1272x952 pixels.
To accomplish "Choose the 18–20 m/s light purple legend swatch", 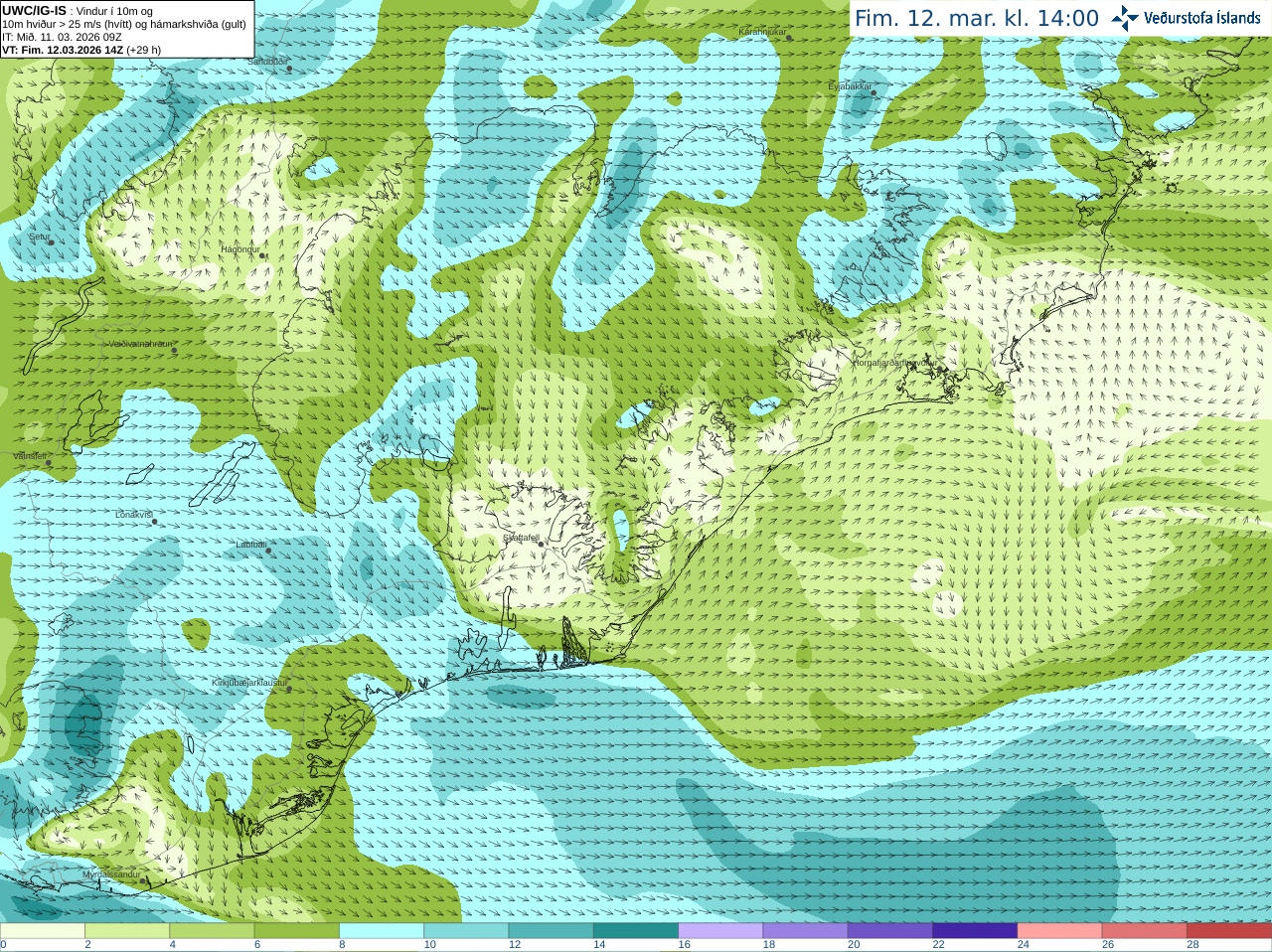I will (806, 931).
